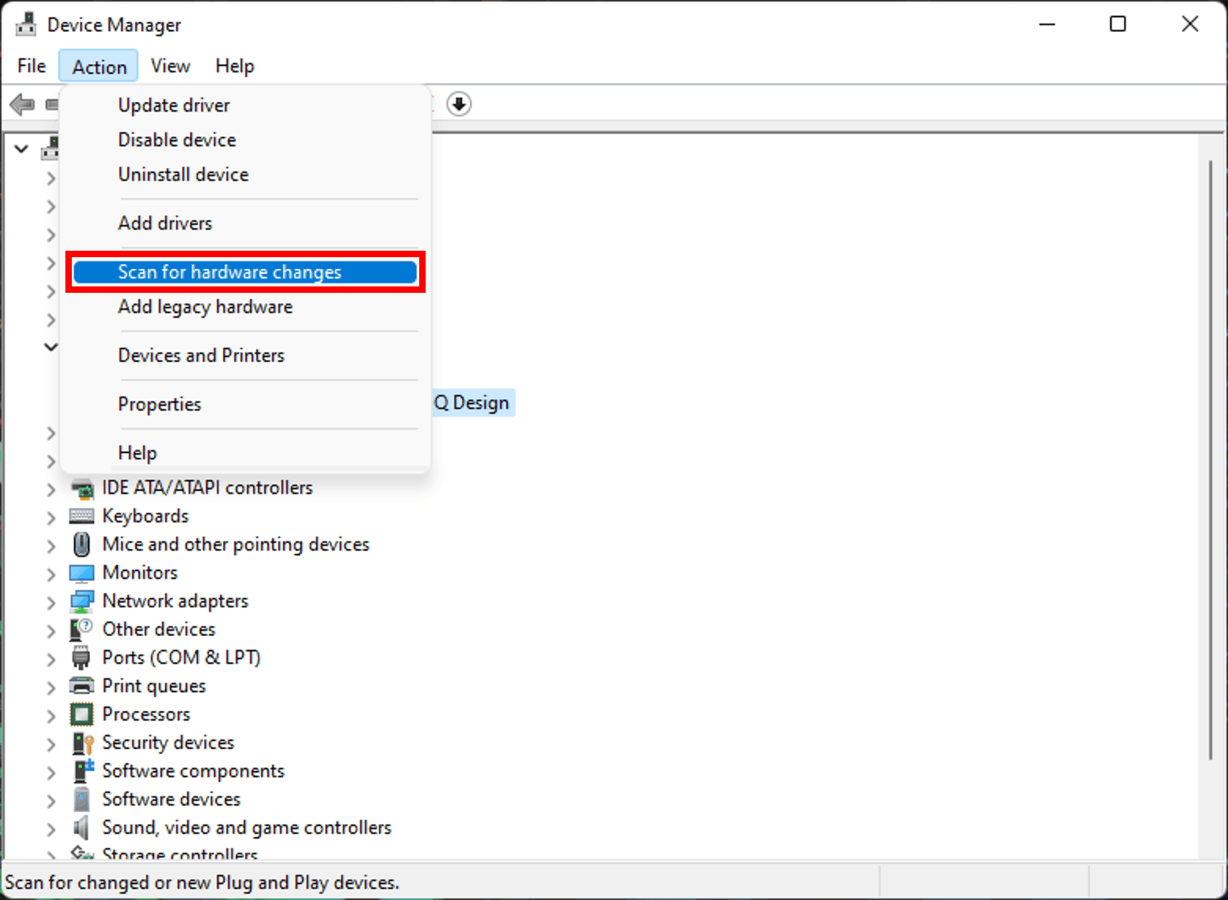Click the scan toolbar button with down arrow
This screenshot has height=900, width=1228.
tap(458, 103)
